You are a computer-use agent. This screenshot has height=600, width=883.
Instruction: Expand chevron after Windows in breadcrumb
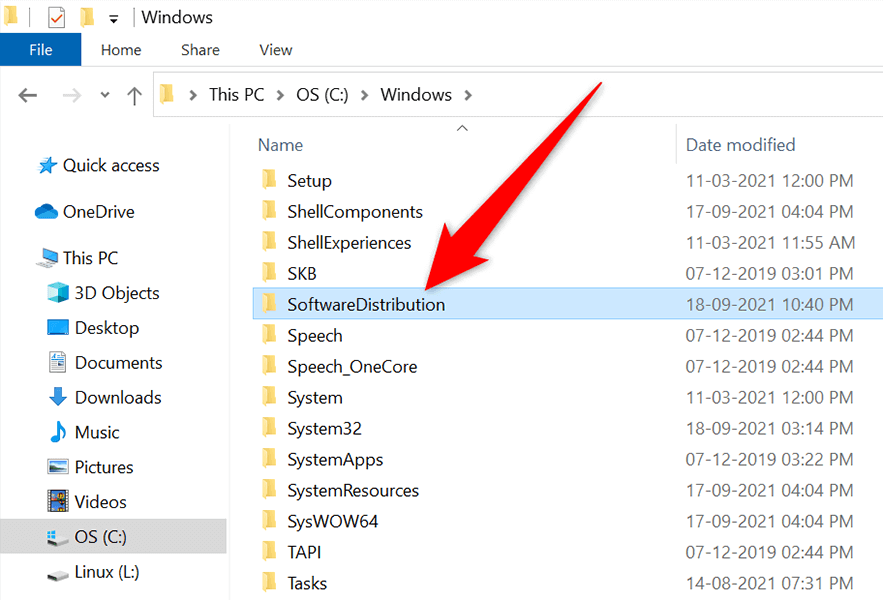point(468,95)
